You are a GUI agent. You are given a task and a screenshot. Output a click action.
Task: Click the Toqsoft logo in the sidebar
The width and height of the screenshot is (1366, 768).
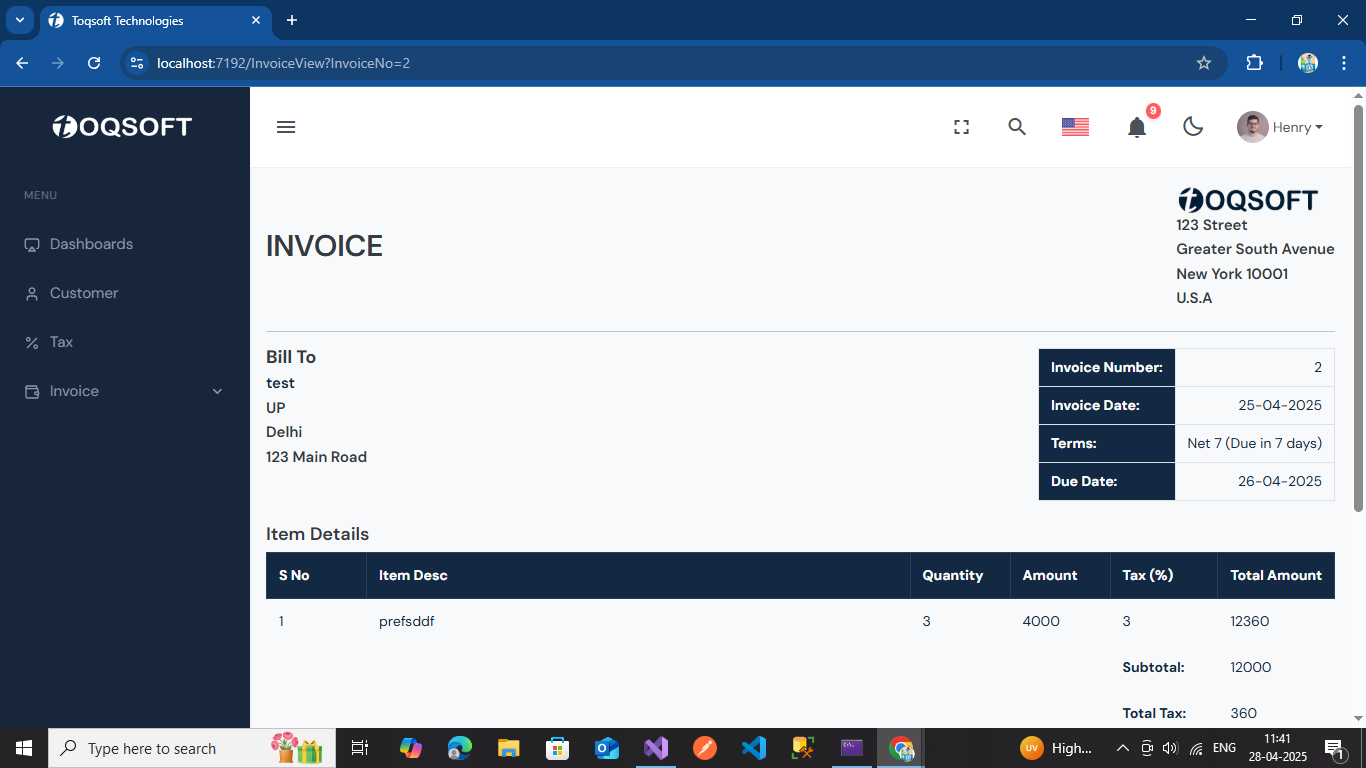click(x=122, y=127)
